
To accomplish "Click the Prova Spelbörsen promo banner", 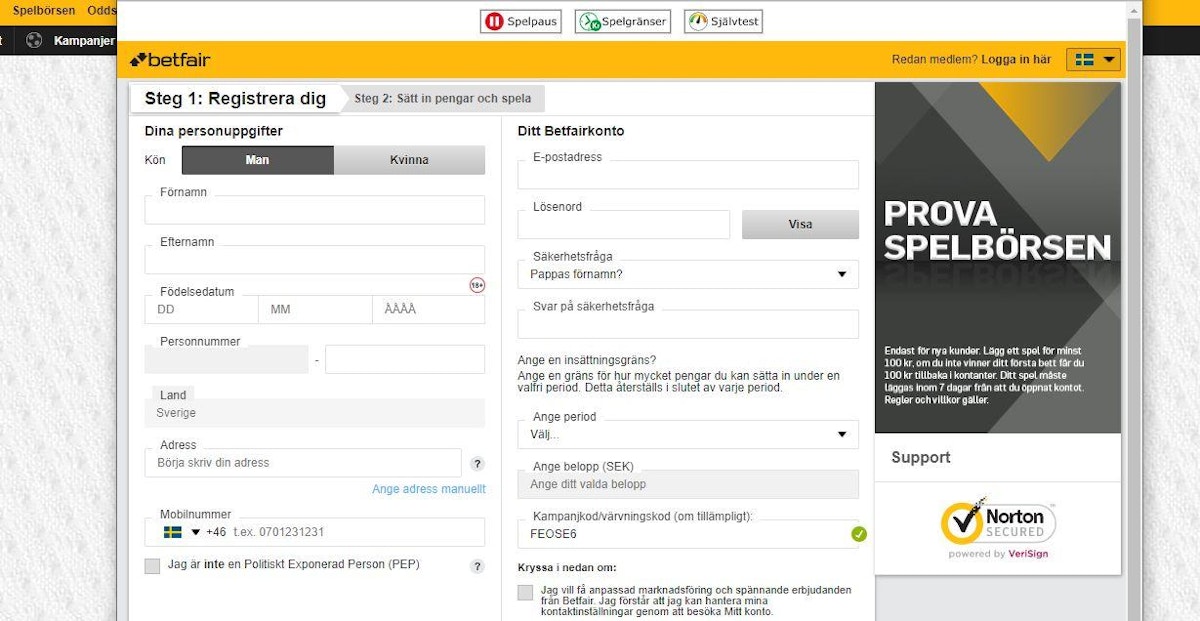I will pyautogui.click(x=998, y=258).
